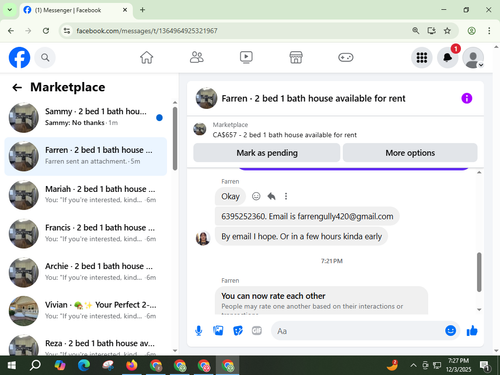The width and height of the screenshot is (500, 375).
Task: Open the account profile dropdown
Action: click(473, 58)
